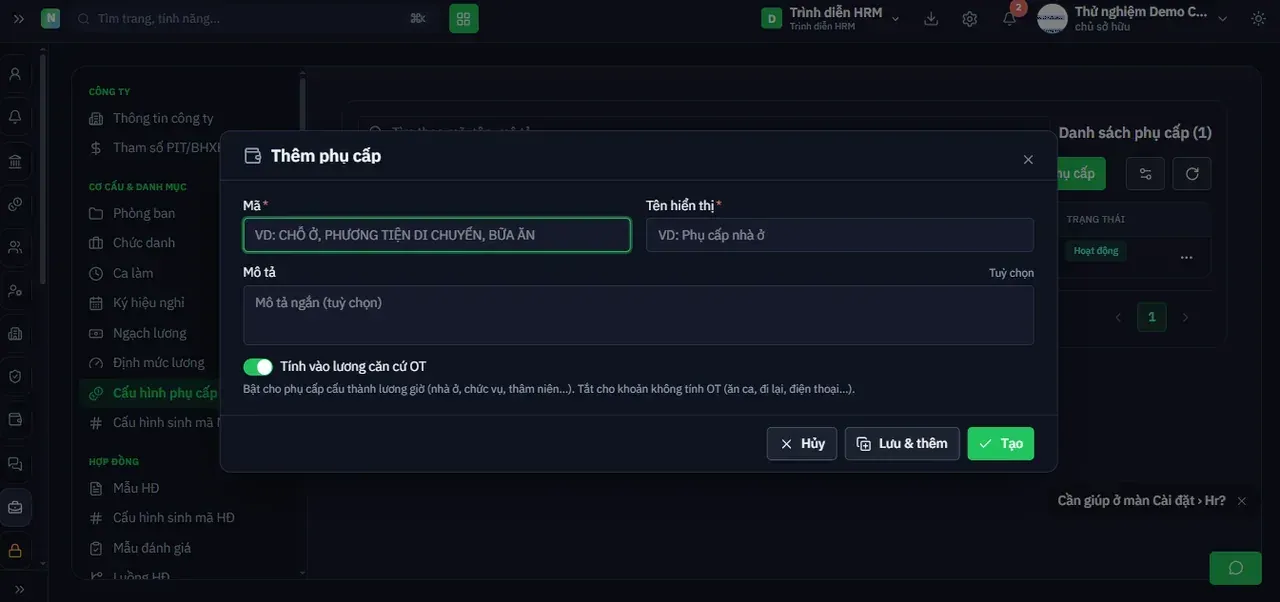
Task: Refresh the allowance list
Action: coord(1192,174)
